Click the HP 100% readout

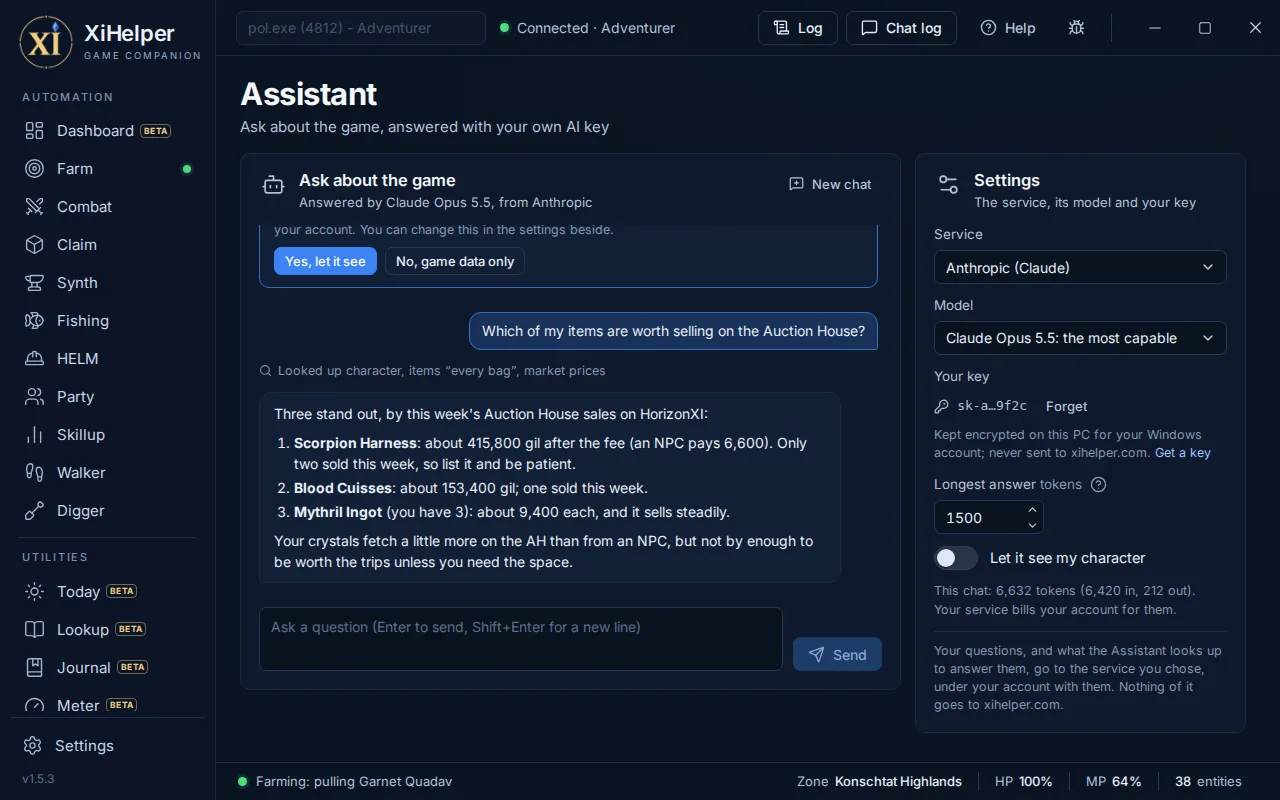[x=1023, y=782]
